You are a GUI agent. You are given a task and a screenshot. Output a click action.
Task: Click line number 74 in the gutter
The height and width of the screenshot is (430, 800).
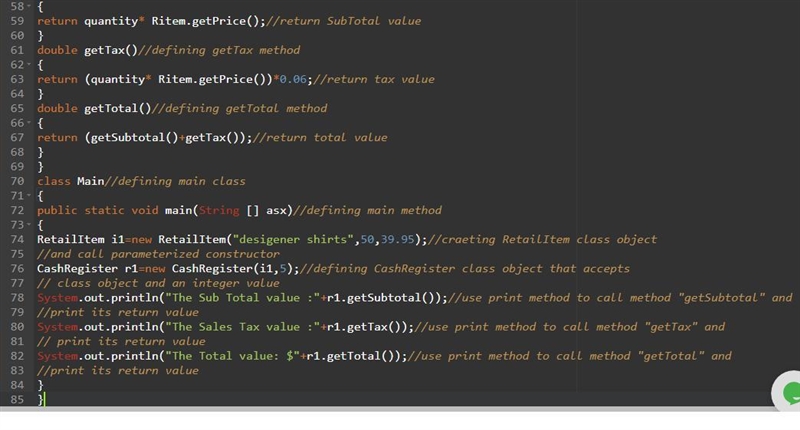click(17, 240)
